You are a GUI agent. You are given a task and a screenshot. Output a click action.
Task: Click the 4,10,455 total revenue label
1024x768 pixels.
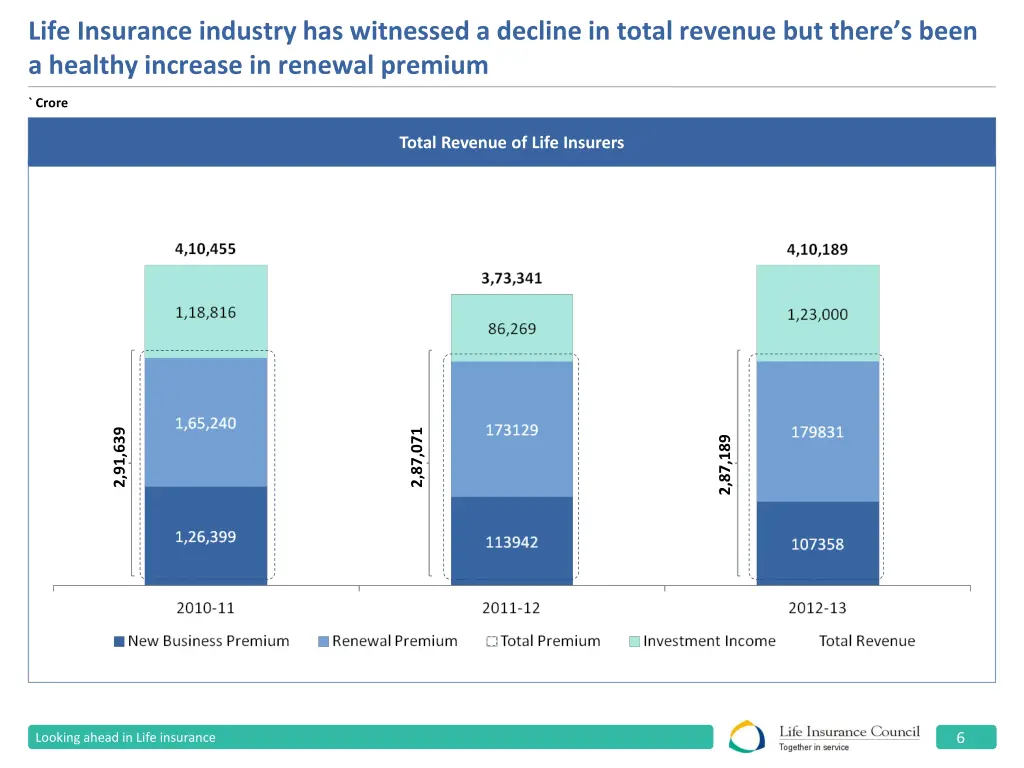tap(206, 248)
